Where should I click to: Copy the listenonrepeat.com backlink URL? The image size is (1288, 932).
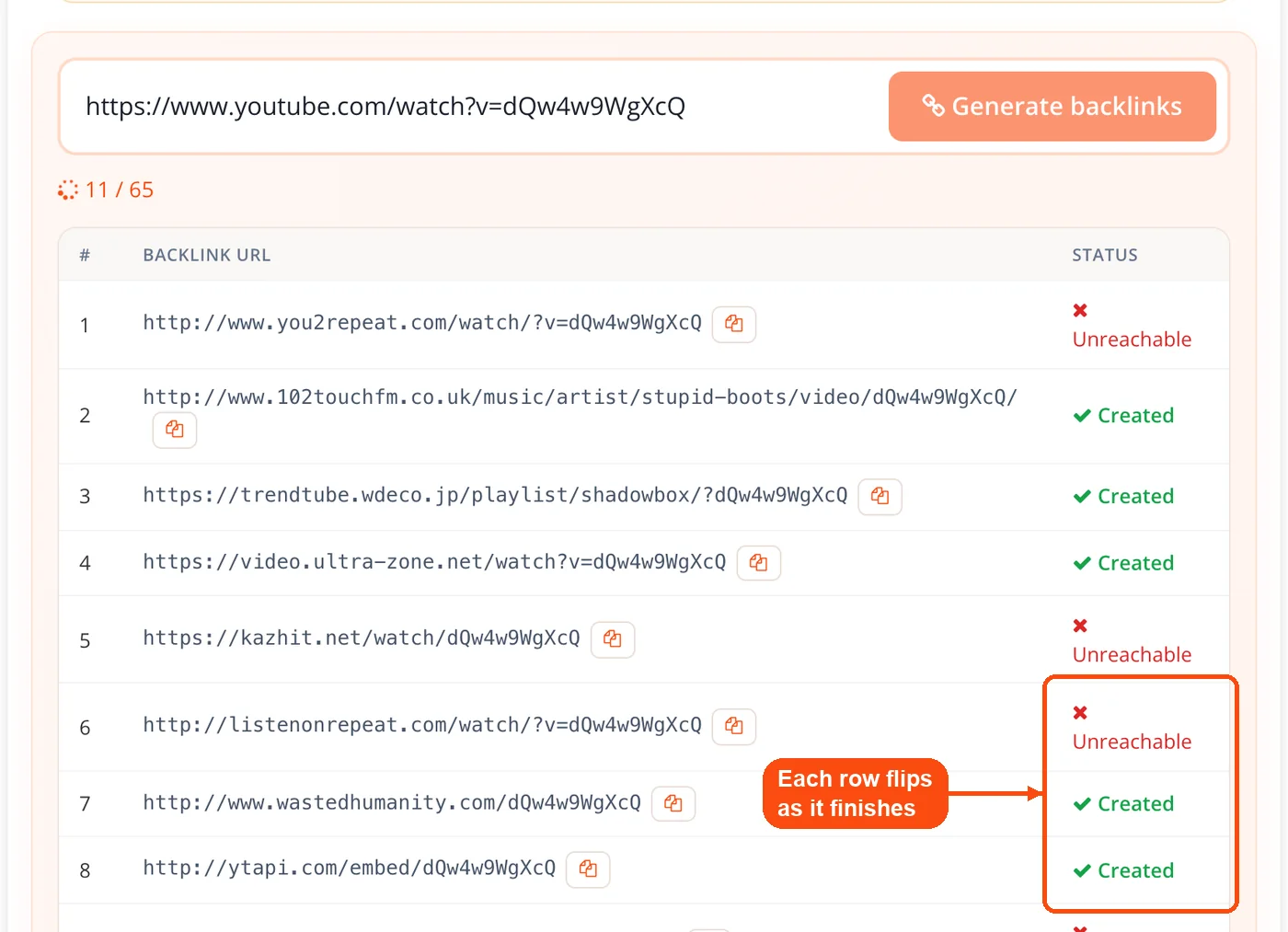click(734, 726)
